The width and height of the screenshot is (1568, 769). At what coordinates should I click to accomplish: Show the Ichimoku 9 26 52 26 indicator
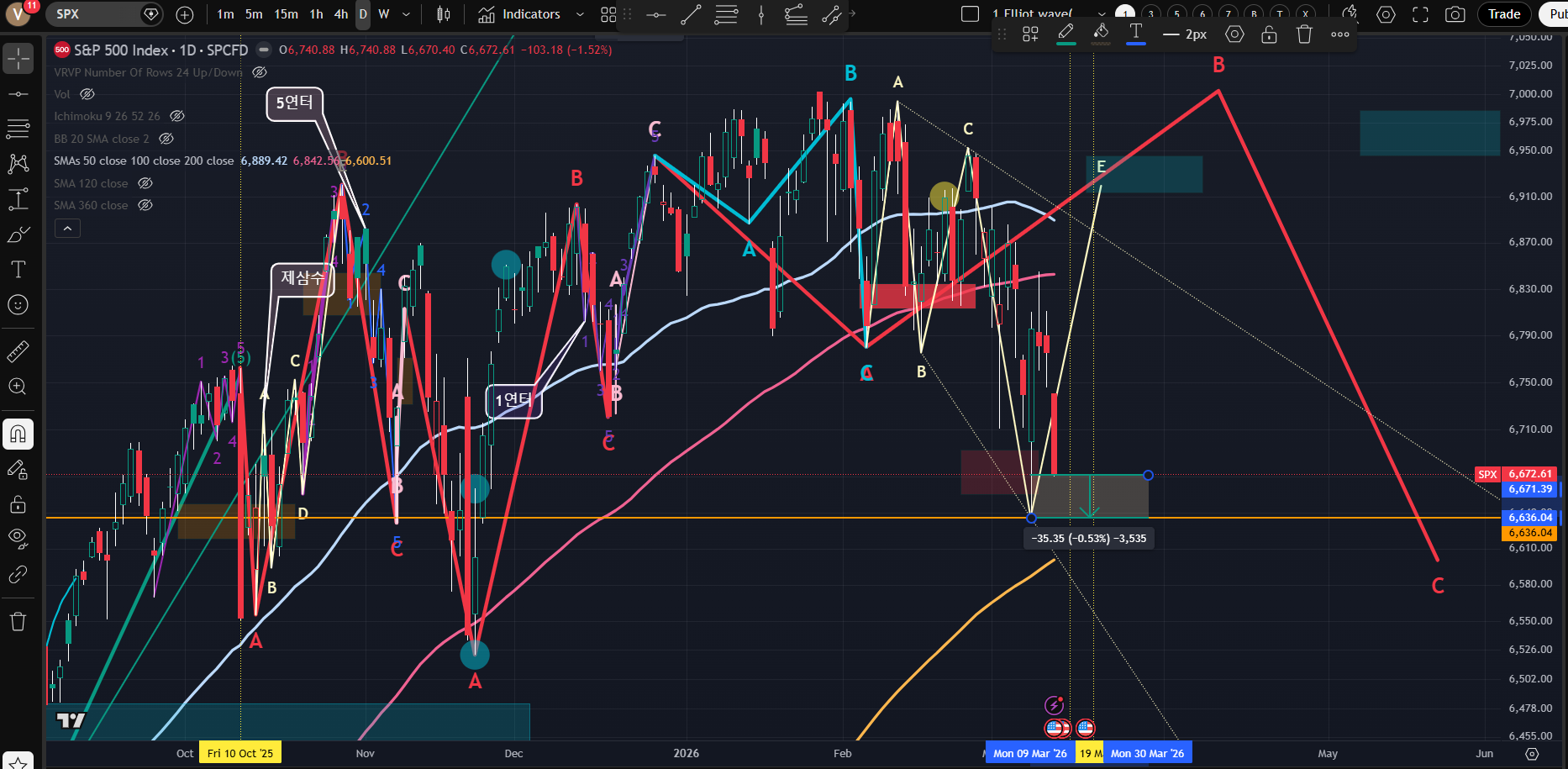pyautogui.click(x=176, y=116)
